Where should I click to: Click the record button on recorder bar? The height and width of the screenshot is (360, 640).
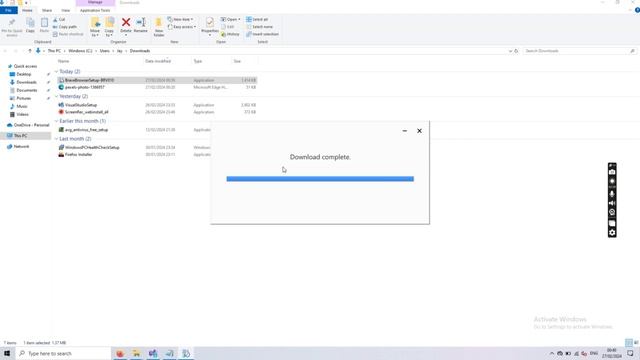(612, 181)
